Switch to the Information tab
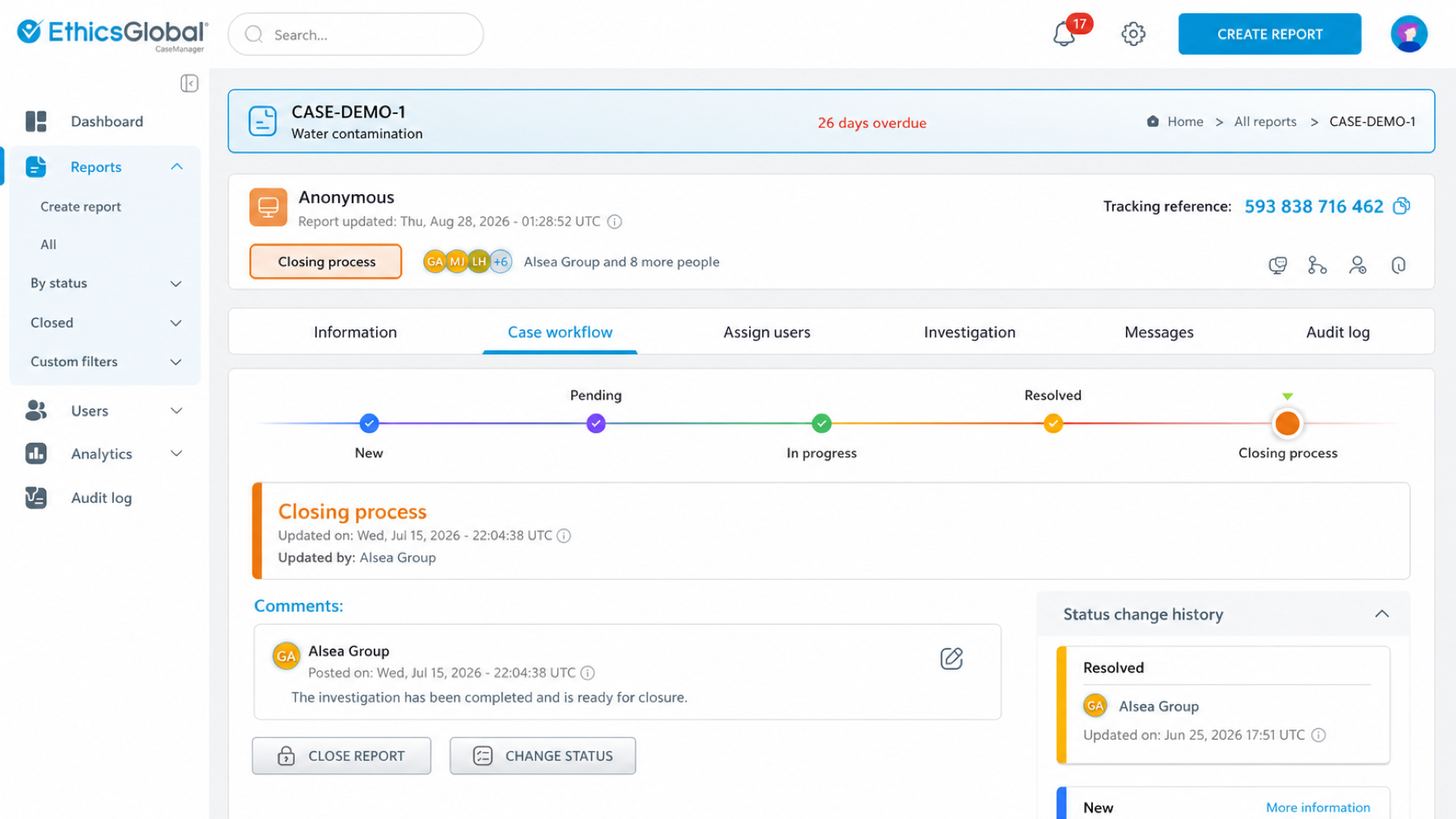Viewport: 1456px width, 819px height. pyautogui.click(x=355, y=332)
